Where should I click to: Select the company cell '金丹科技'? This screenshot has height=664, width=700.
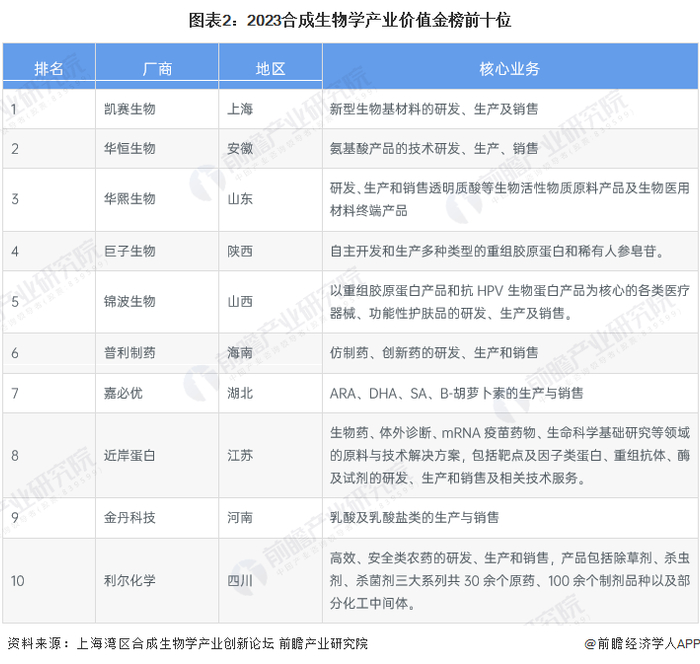[x=129, y=518]
